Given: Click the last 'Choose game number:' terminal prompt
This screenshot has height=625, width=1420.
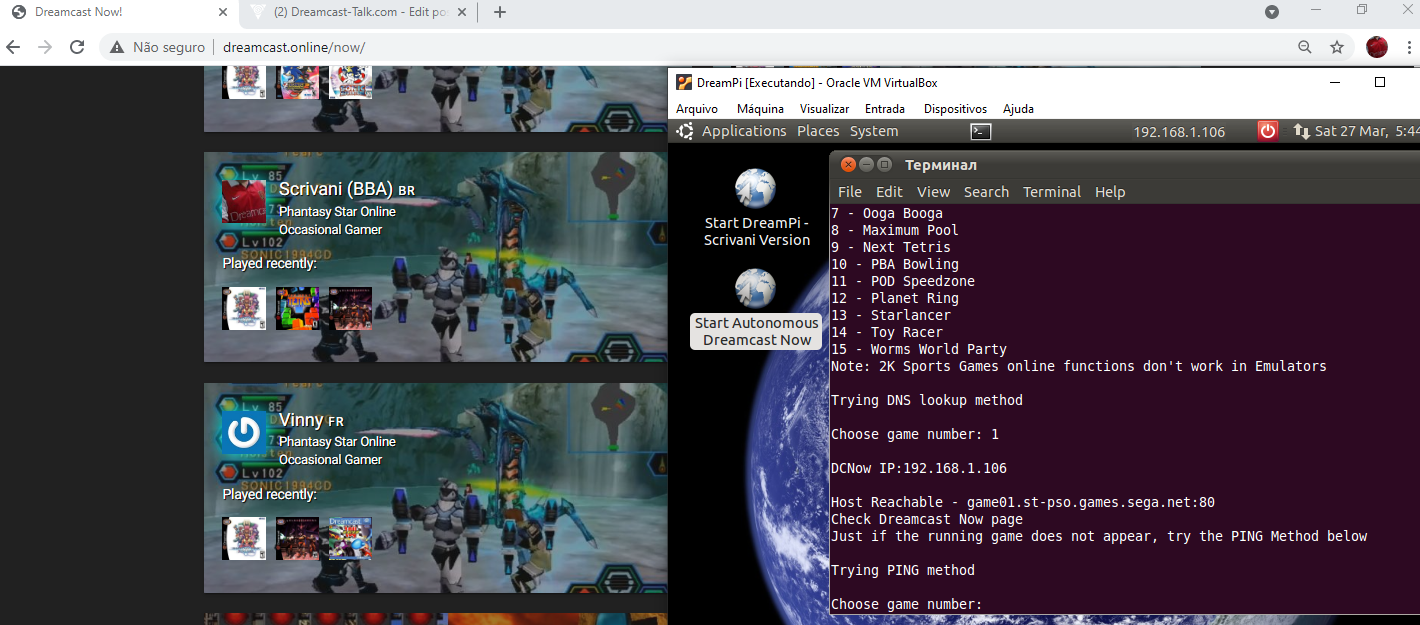Looking at the screenshot, I should tap(907, 604).
